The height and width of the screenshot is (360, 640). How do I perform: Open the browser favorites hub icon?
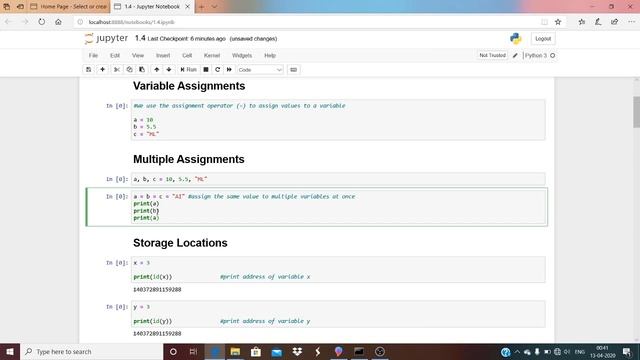coord(582,22)
